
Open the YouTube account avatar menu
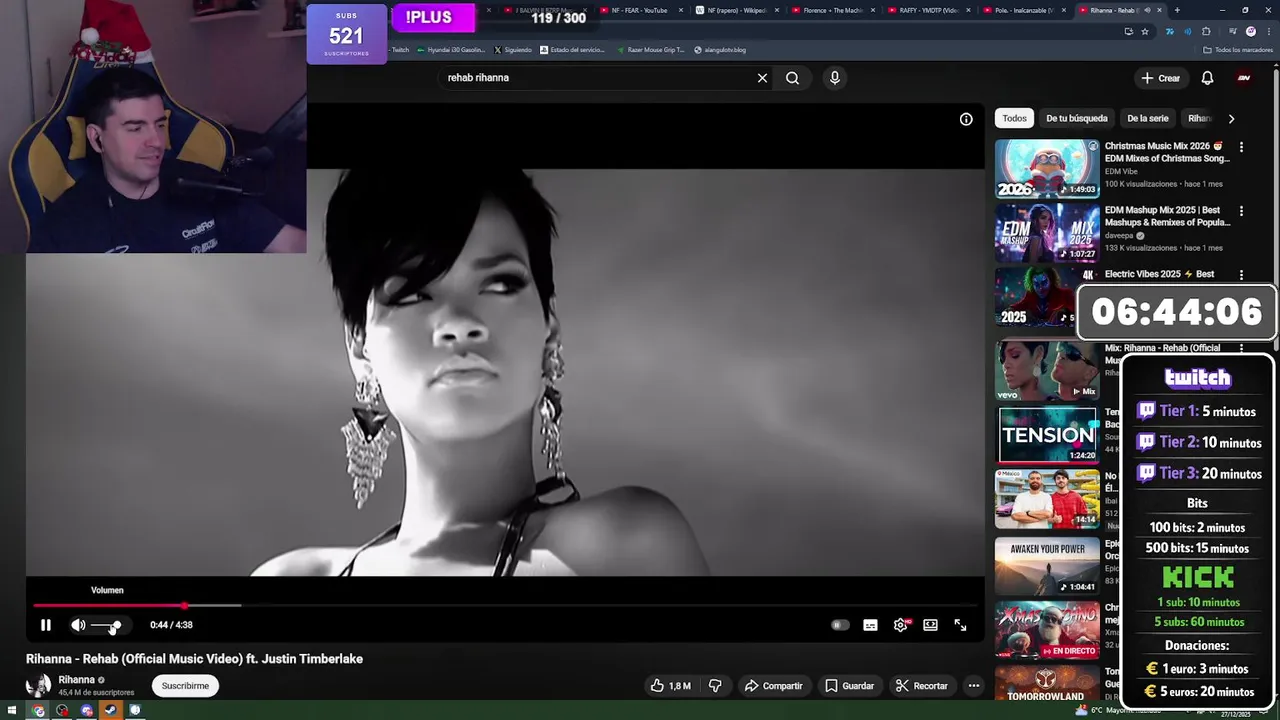[1244, 78]
